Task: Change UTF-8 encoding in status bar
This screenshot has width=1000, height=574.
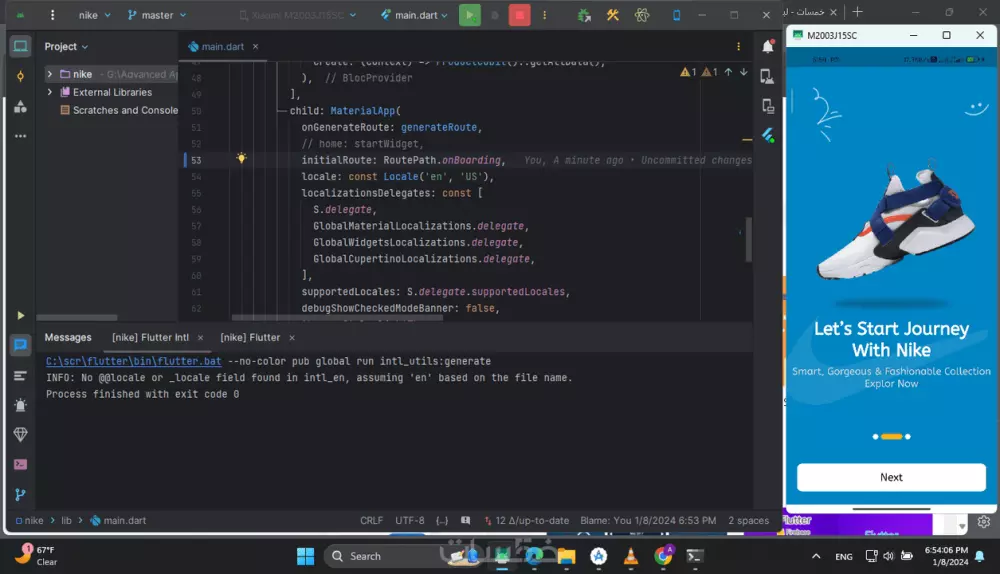Action: [409, 520]
